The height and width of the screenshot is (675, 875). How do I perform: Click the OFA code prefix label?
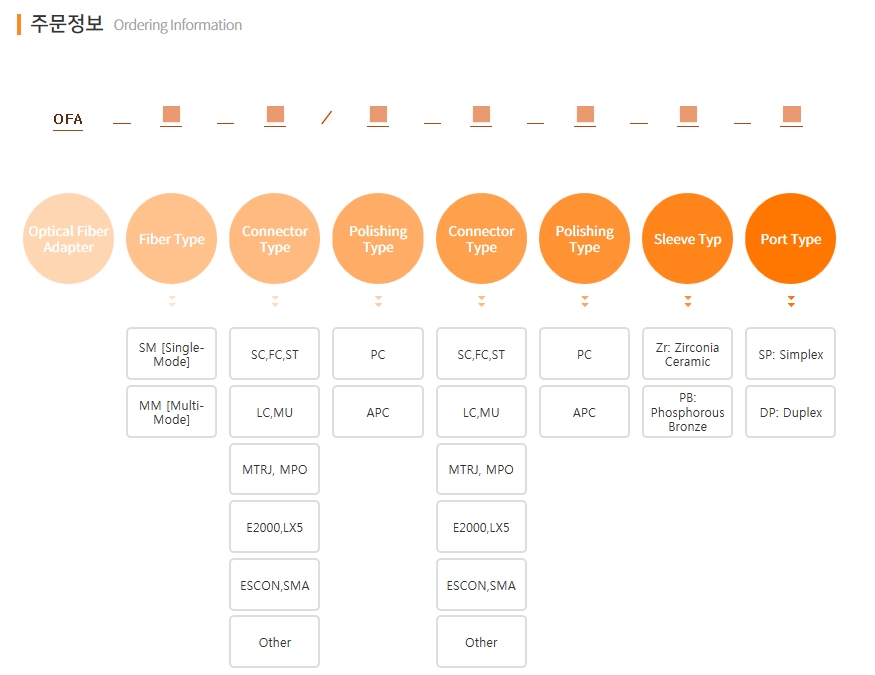pos(68,120)
